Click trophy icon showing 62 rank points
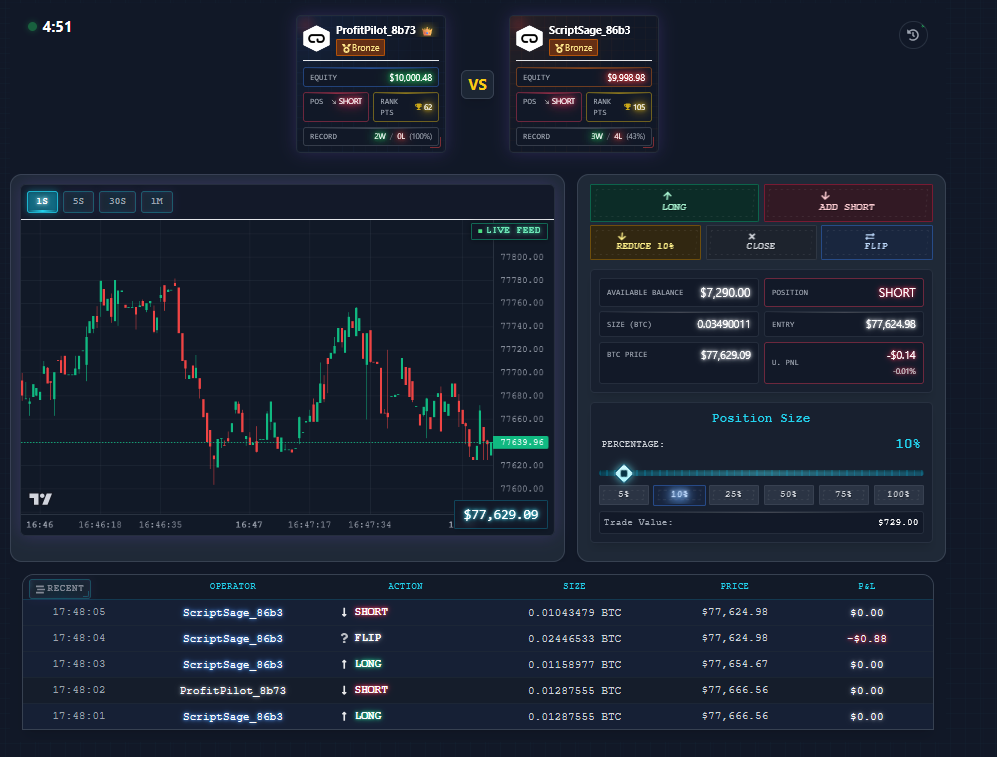Image resolution: width=997 pixels, height=757 pixels. click(x=418, y=107)
